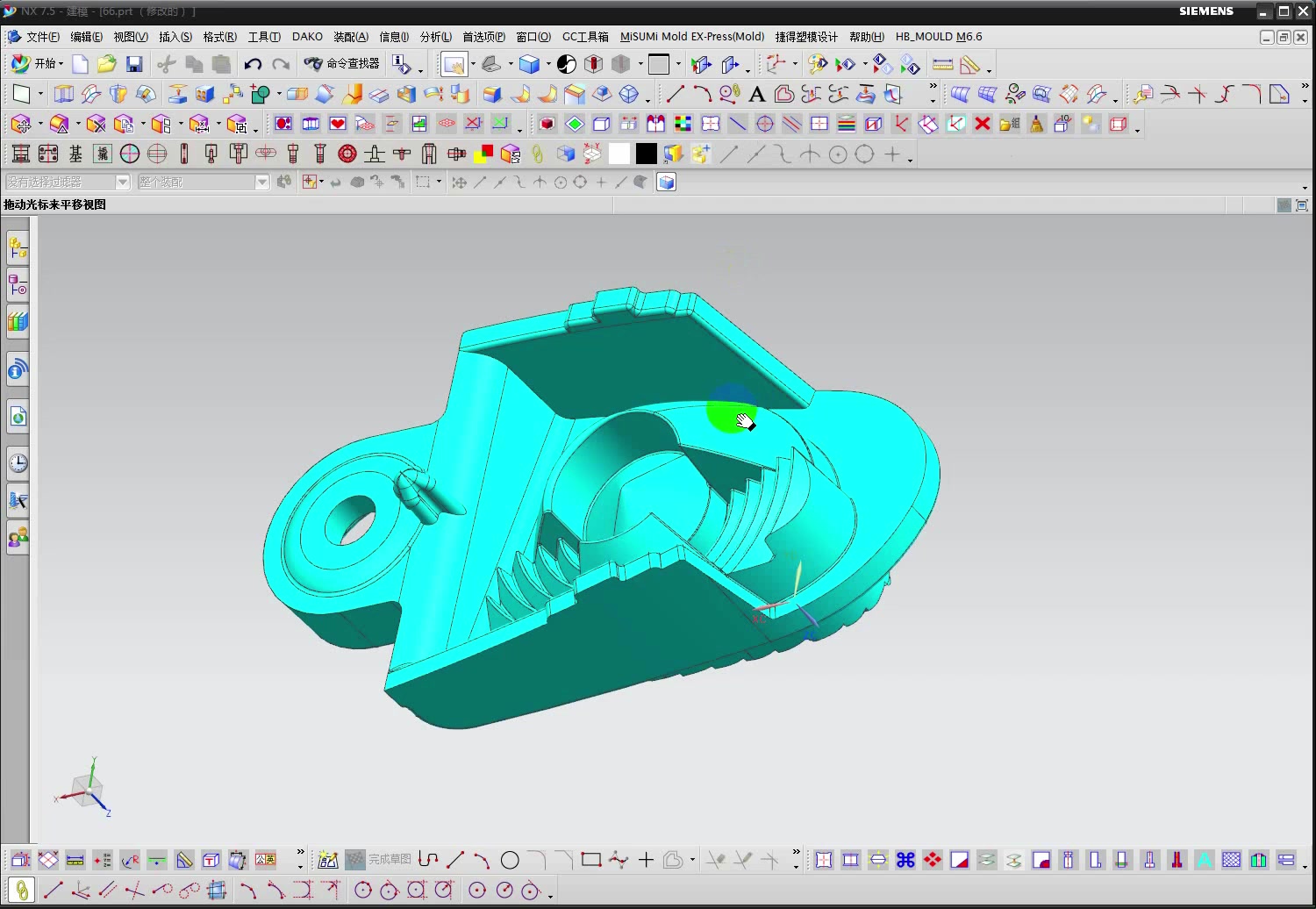
Task: Toggle full screen icon at graphics top-right
Action: coord(1302,205)
